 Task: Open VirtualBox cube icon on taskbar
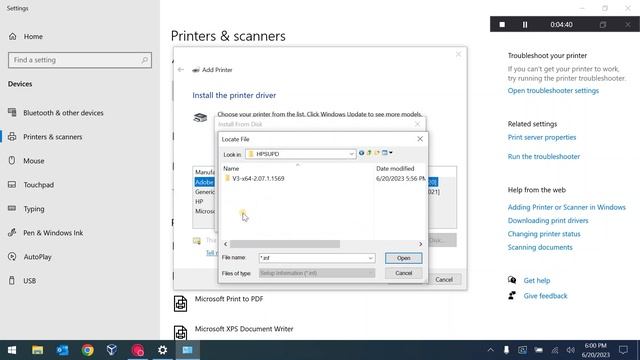112,350
